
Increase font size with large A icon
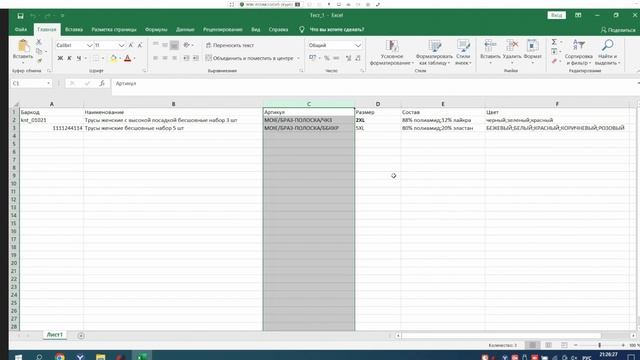(131, 45)
